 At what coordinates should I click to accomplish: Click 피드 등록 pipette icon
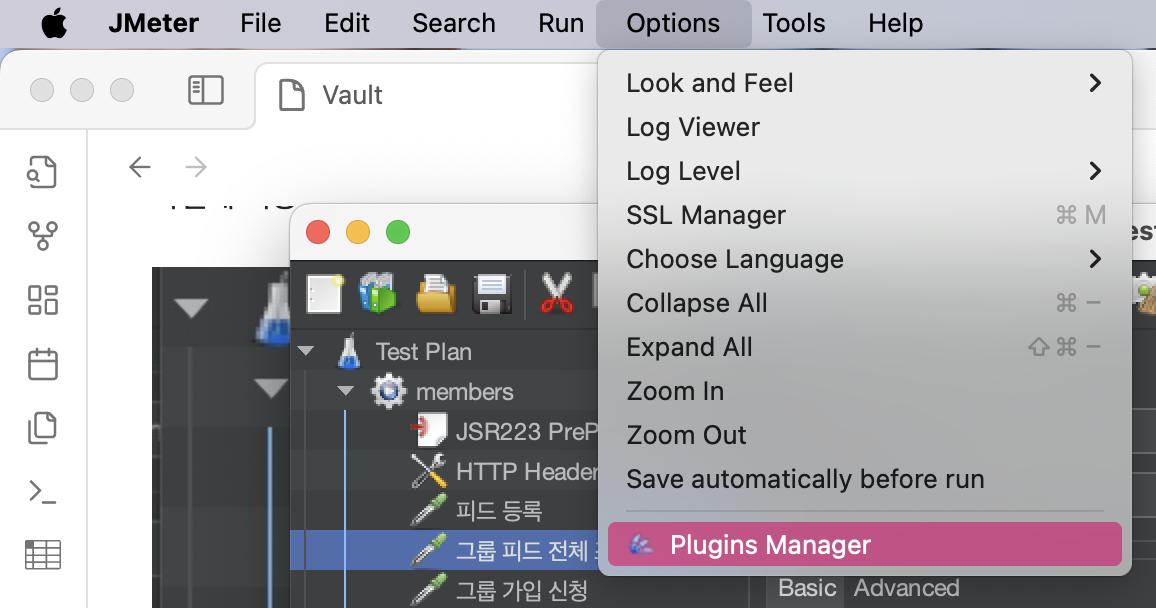tap(429, 510)
